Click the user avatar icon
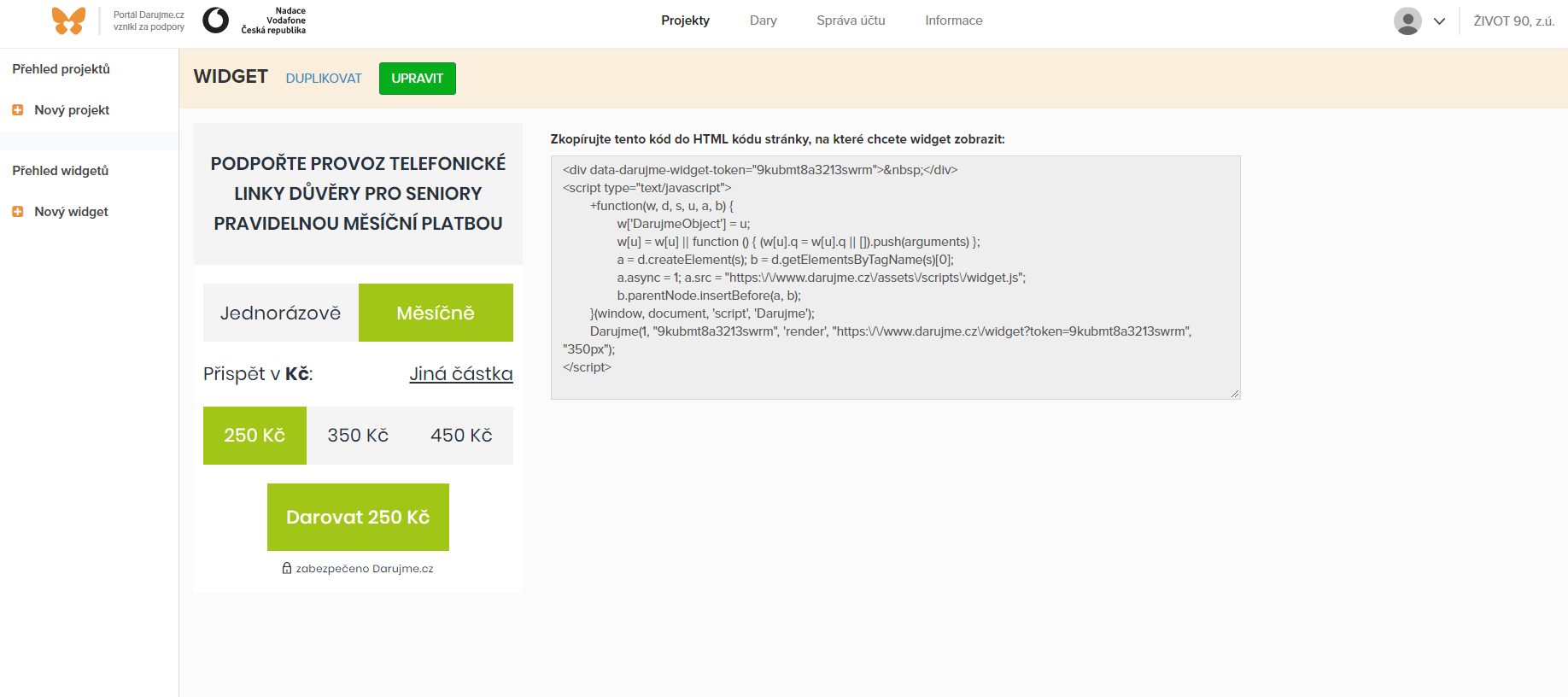This screenshot has height=697, width=1568. 1407,21
